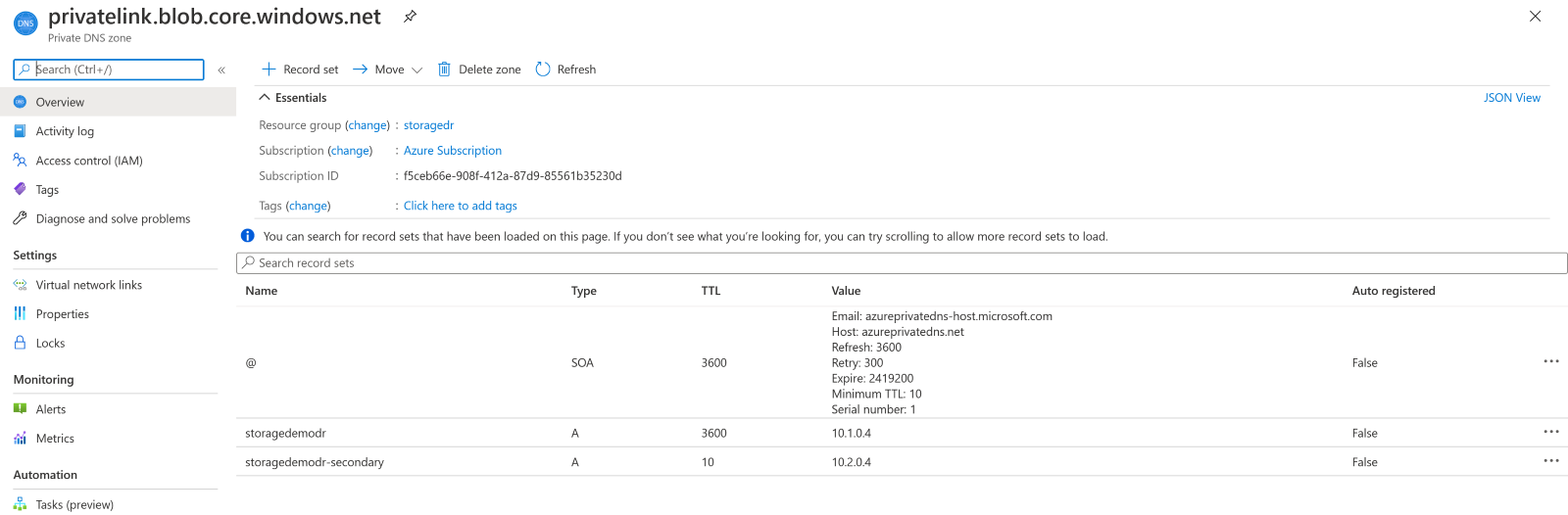This screenshot has width=1568, height=515.
Task: Click the Search record sets field
Action: [x=902, y=263]
